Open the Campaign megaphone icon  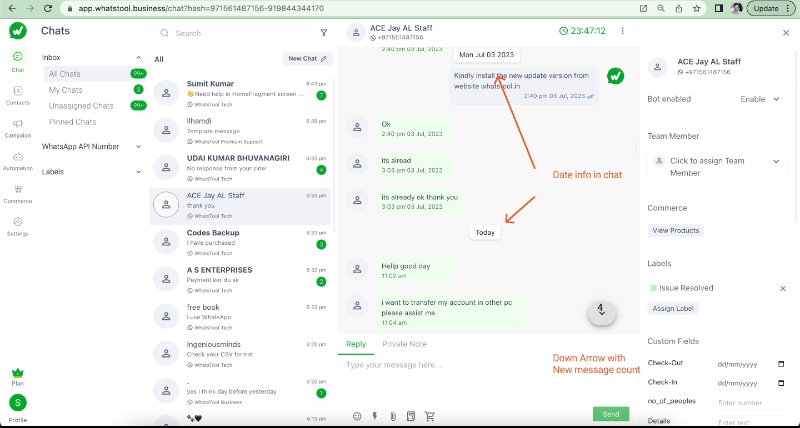(17, 127)
